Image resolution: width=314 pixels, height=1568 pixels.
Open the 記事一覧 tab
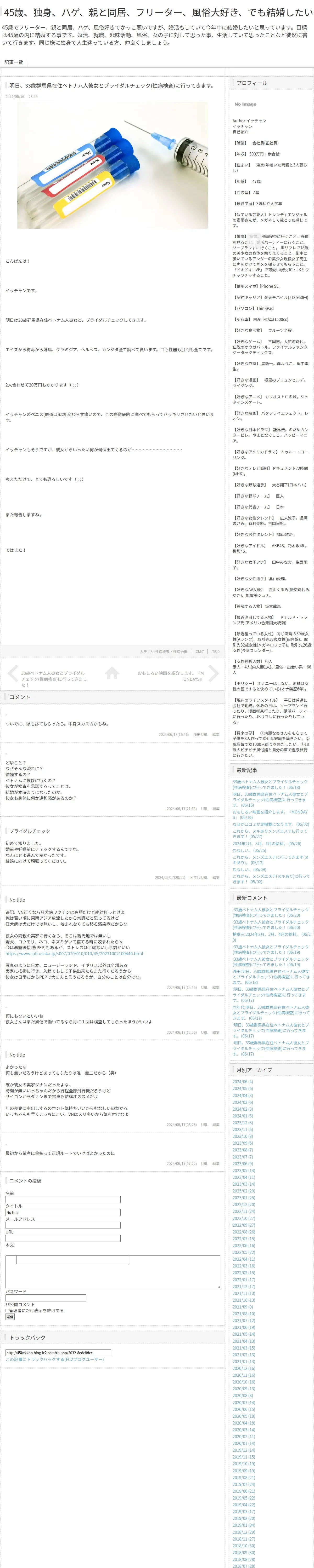click(x=14, y=62)
